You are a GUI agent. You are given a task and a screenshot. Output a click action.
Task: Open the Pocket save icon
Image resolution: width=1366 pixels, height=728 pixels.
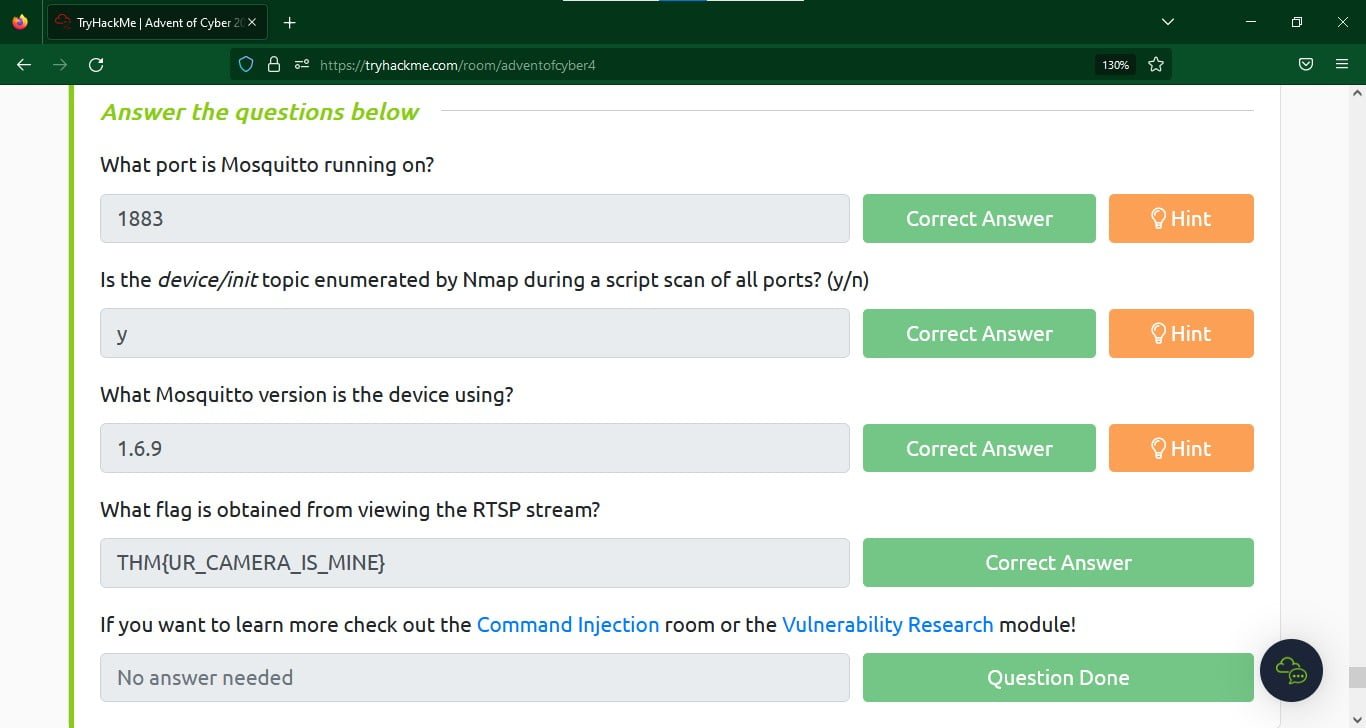click(x=1305, y=64)
